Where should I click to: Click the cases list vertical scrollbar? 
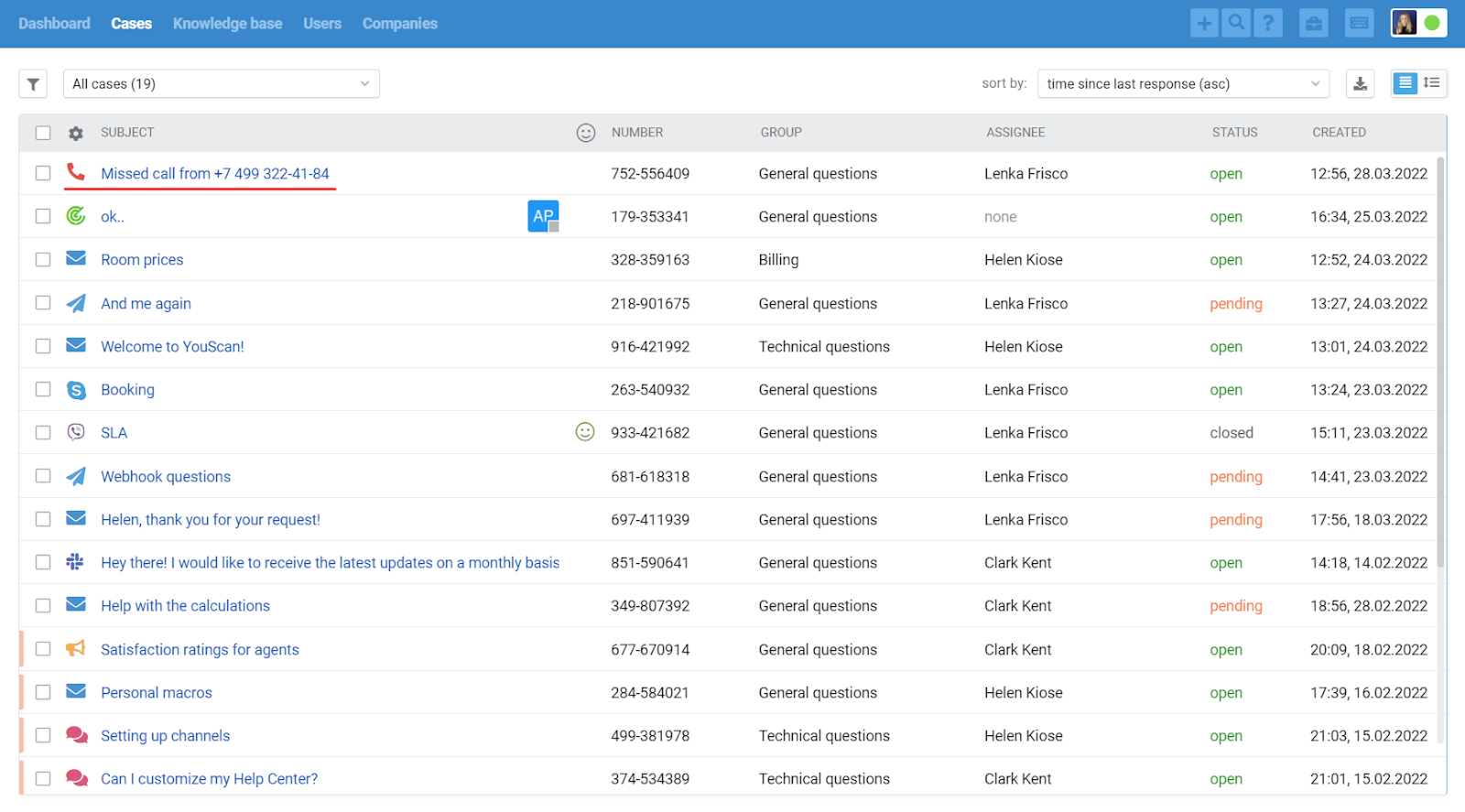(1440, 362)
